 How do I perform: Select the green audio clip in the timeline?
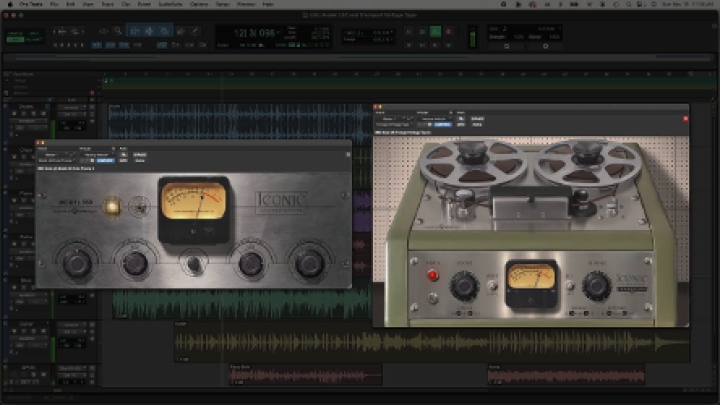pyautogui.click(x=241, y=303)
